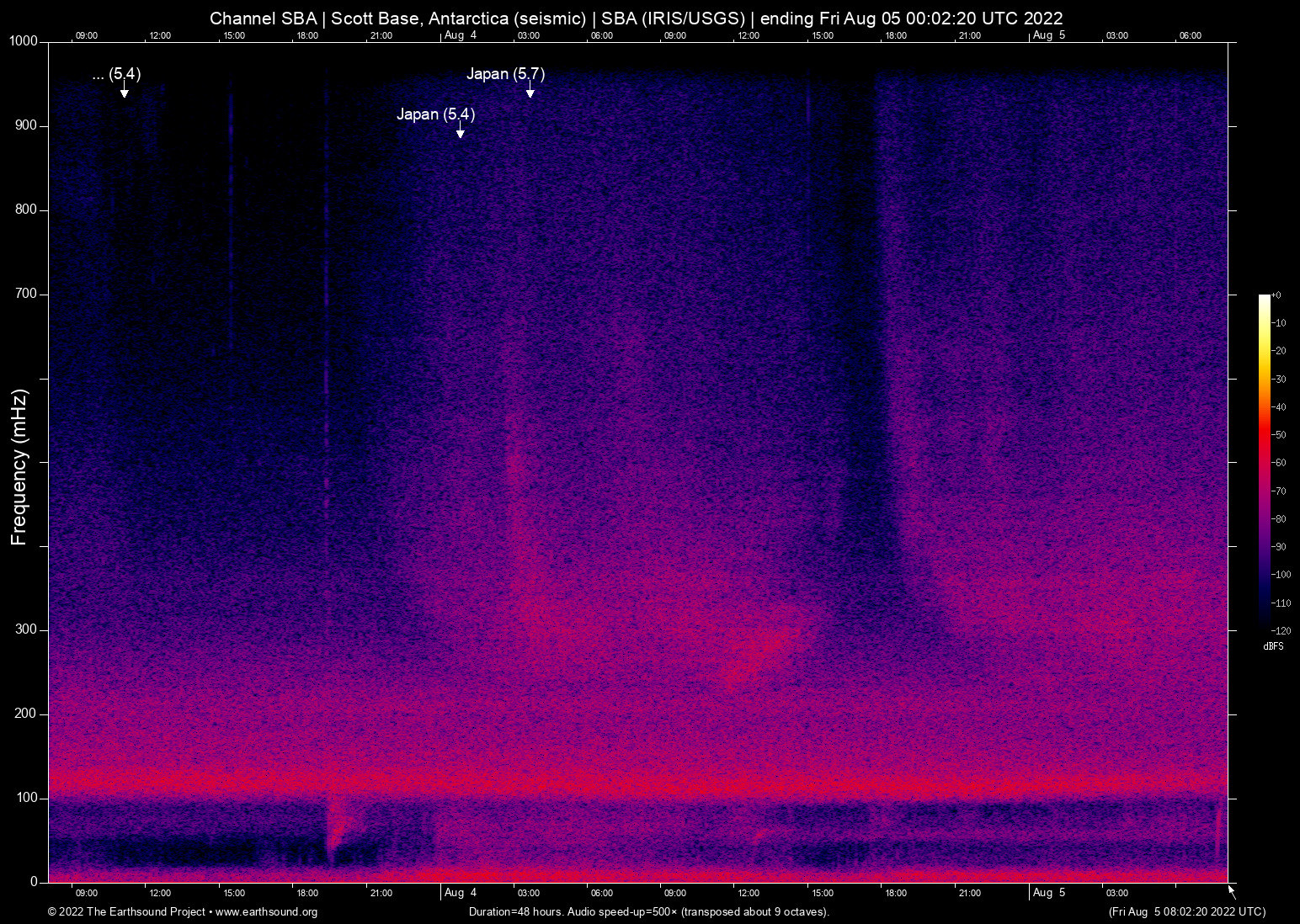Click the -60 value on color scale
Screen dimensions: 1300x924
[1279, 463]
